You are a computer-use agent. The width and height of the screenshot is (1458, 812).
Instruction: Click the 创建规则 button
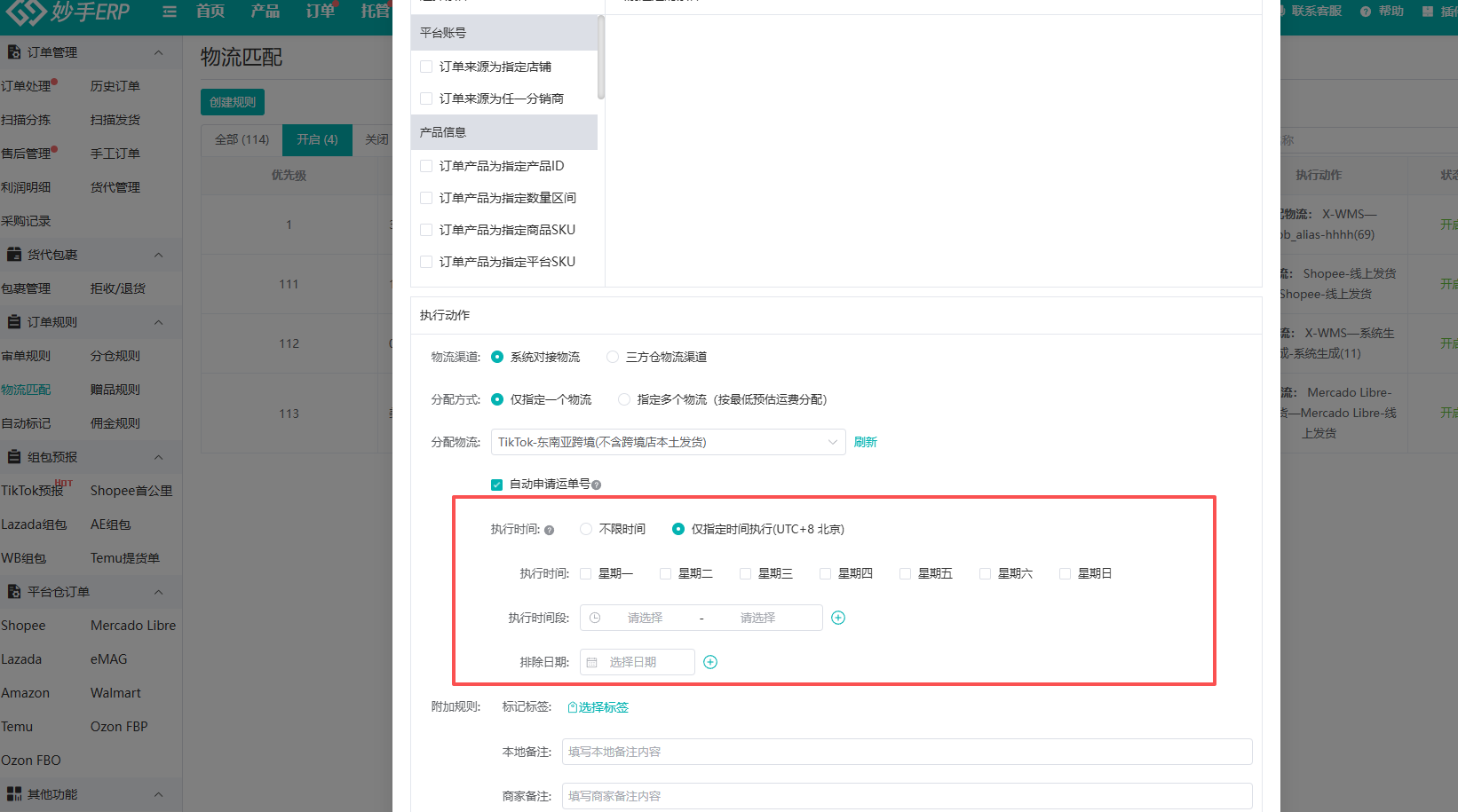tap(233, 102)
